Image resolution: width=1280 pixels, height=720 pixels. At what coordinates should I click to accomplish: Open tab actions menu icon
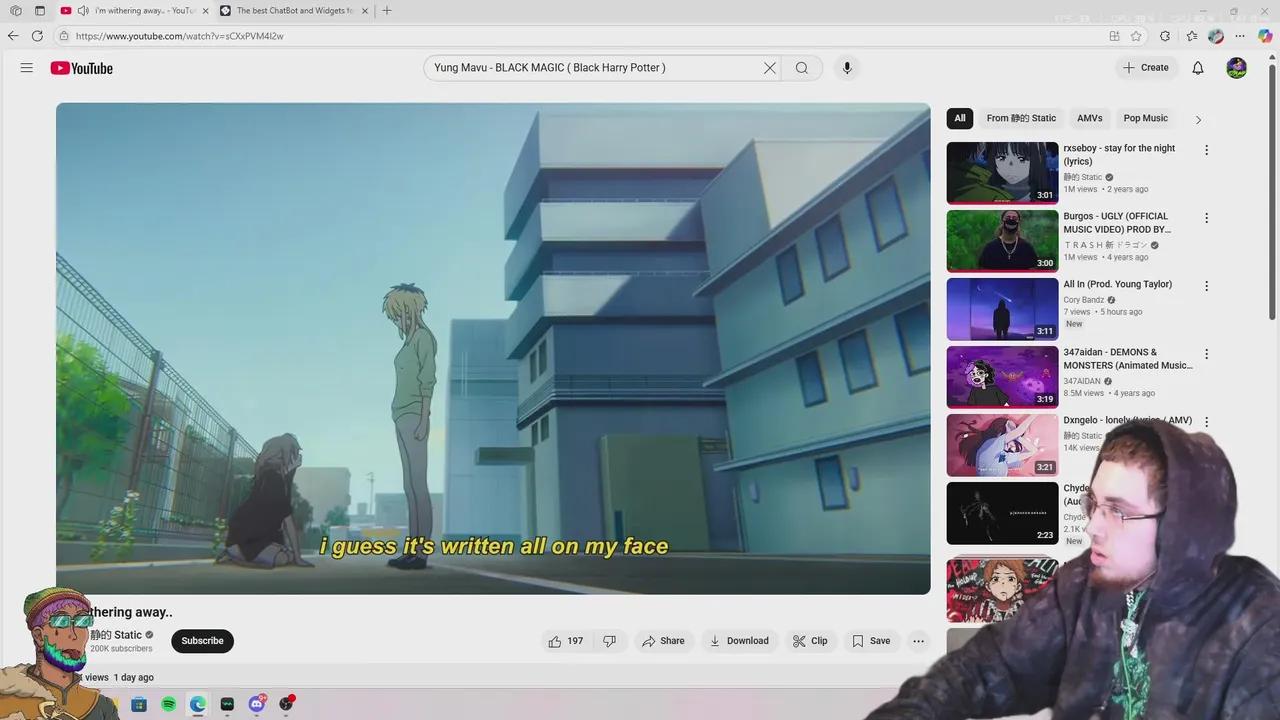[x=40, y=11]
